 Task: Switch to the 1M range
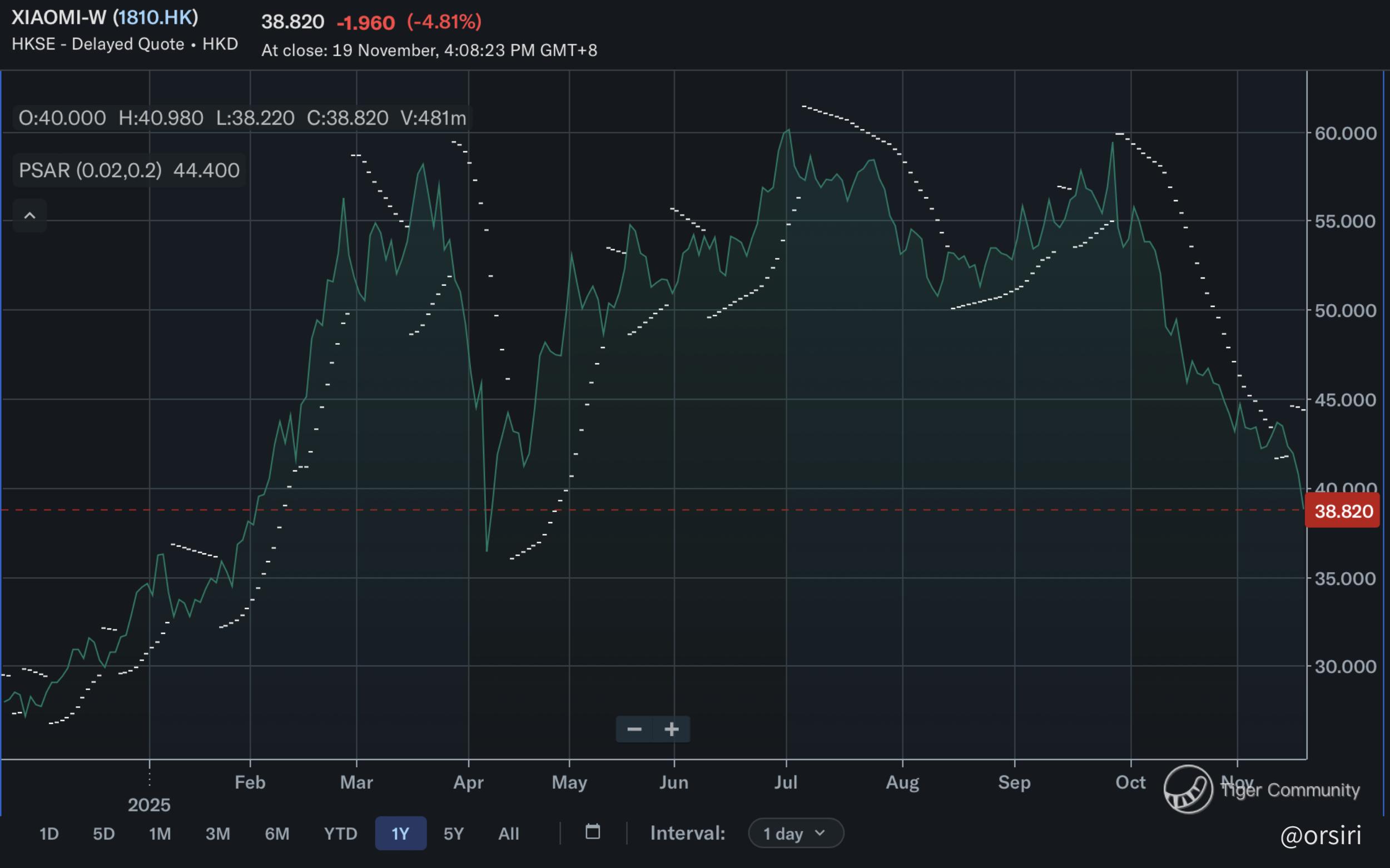pyautogui.click(x=160, y=833)
